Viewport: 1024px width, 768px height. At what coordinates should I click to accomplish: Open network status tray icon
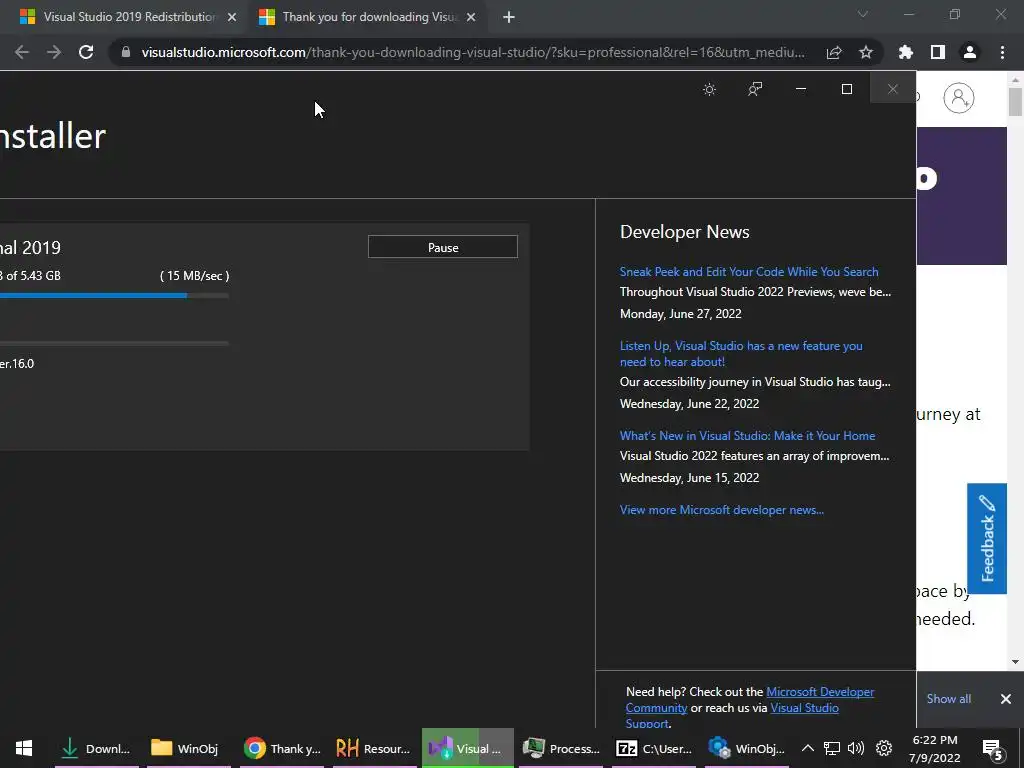click(831, 748)
